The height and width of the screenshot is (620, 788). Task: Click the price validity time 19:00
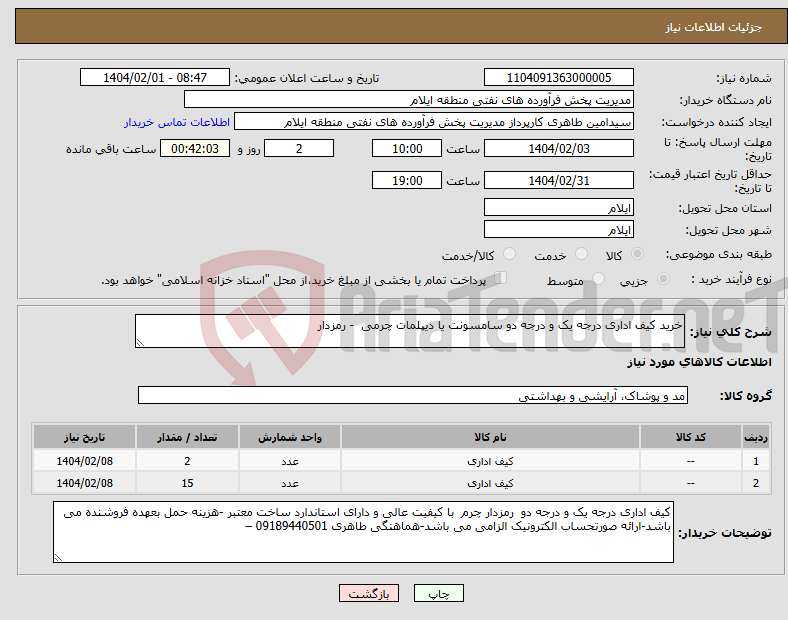click(x=407, y=180)
